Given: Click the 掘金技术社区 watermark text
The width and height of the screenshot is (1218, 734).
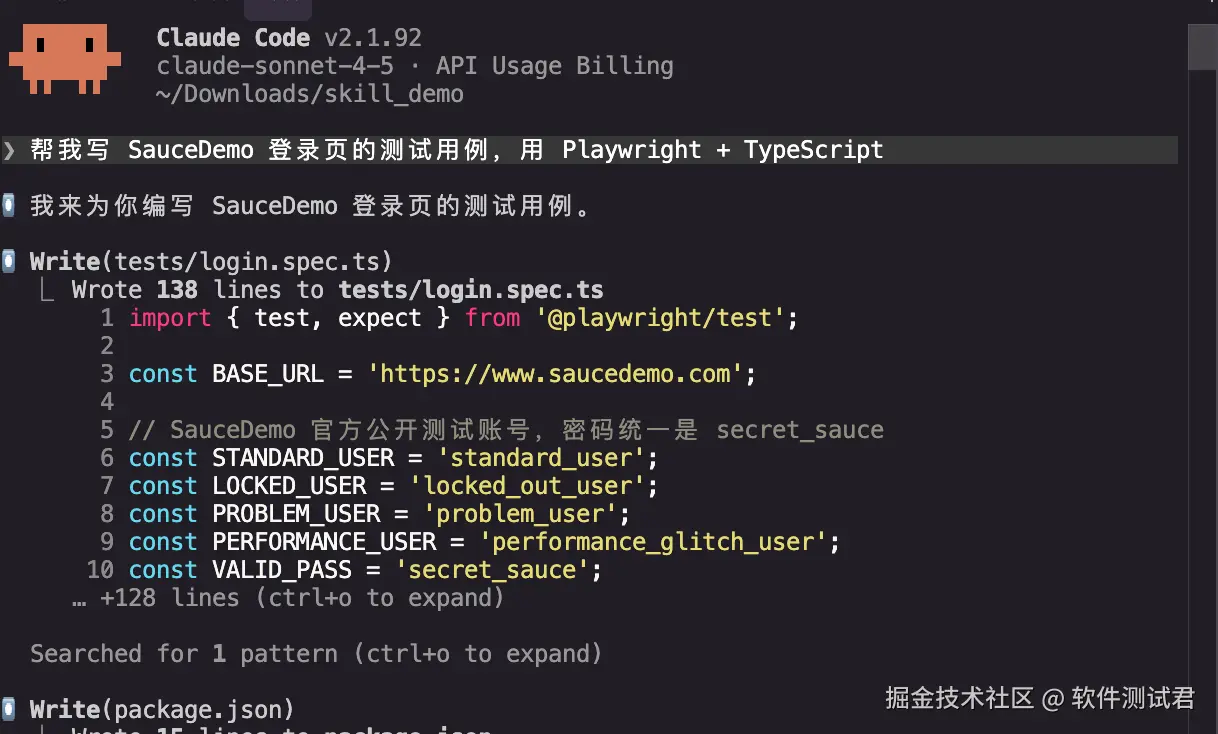Looking at the screenshot, I should (x=959, y=698).
